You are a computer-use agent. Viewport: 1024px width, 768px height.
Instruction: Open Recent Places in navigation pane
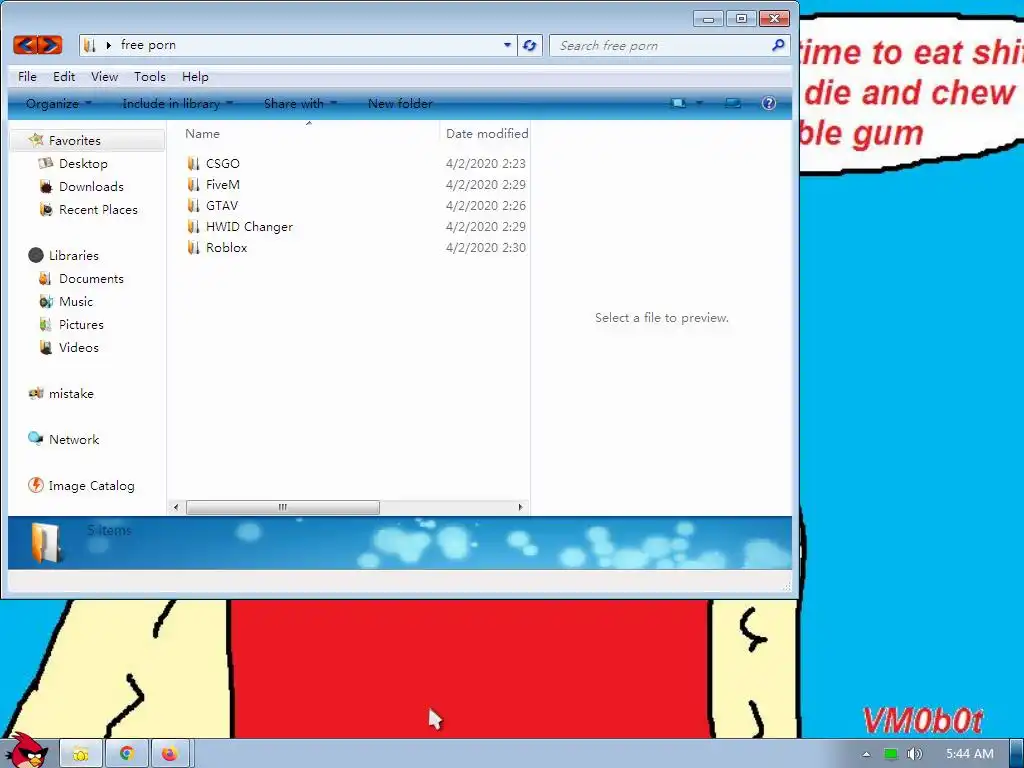98,210
